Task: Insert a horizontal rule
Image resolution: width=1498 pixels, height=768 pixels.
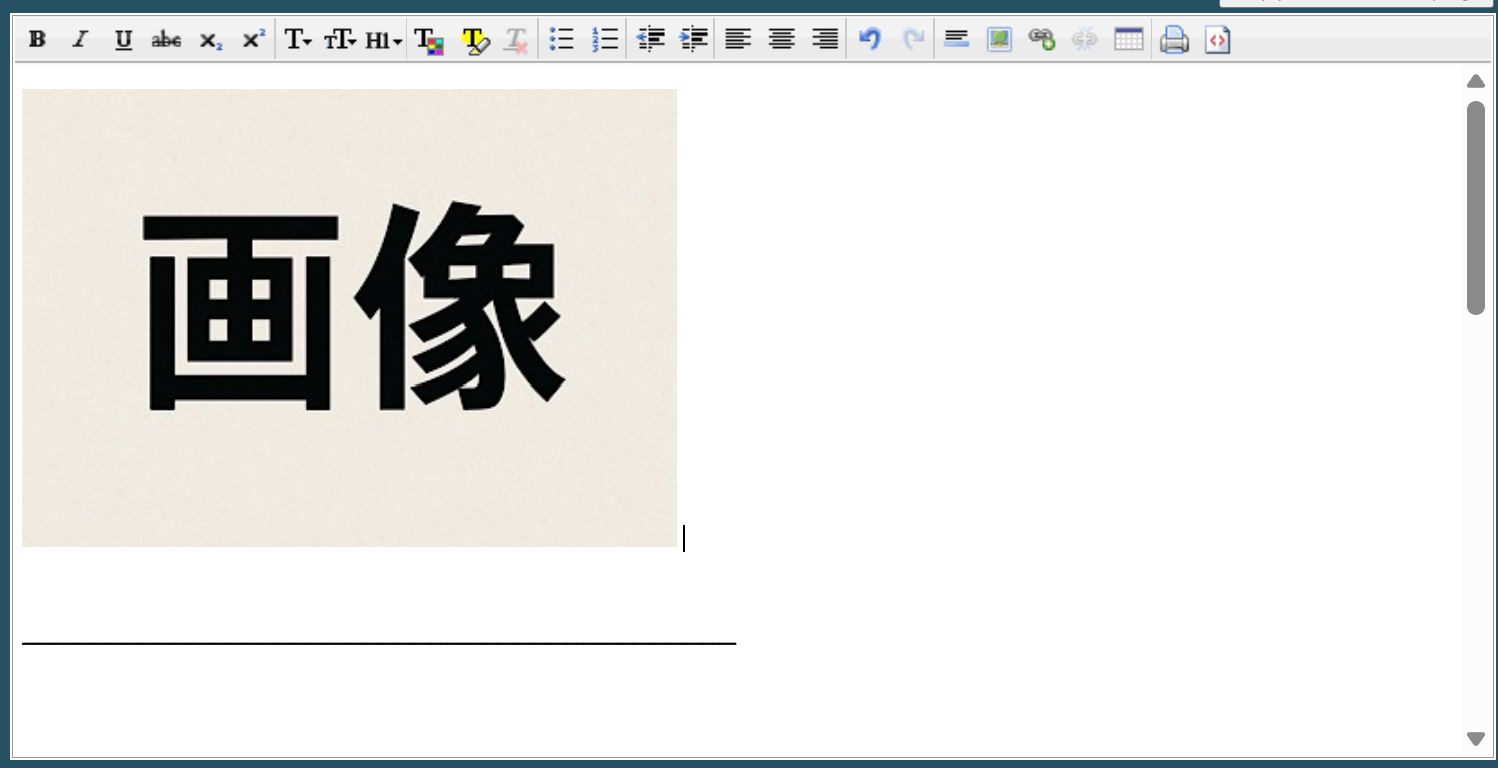Action: click(957, 40)
